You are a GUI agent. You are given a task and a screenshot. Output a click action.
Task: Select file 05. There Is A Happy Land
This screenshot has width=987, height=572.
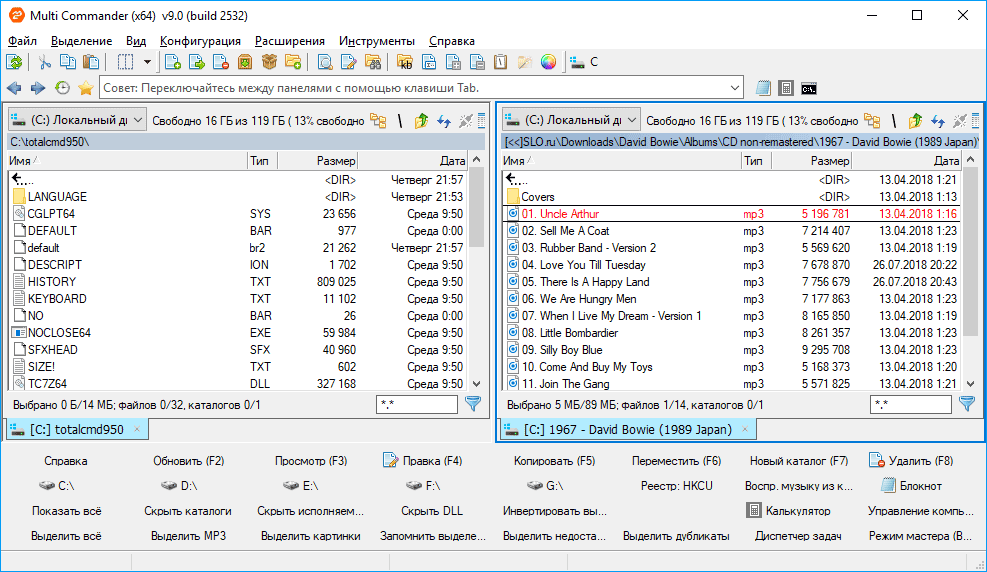[x=731, y=282]
